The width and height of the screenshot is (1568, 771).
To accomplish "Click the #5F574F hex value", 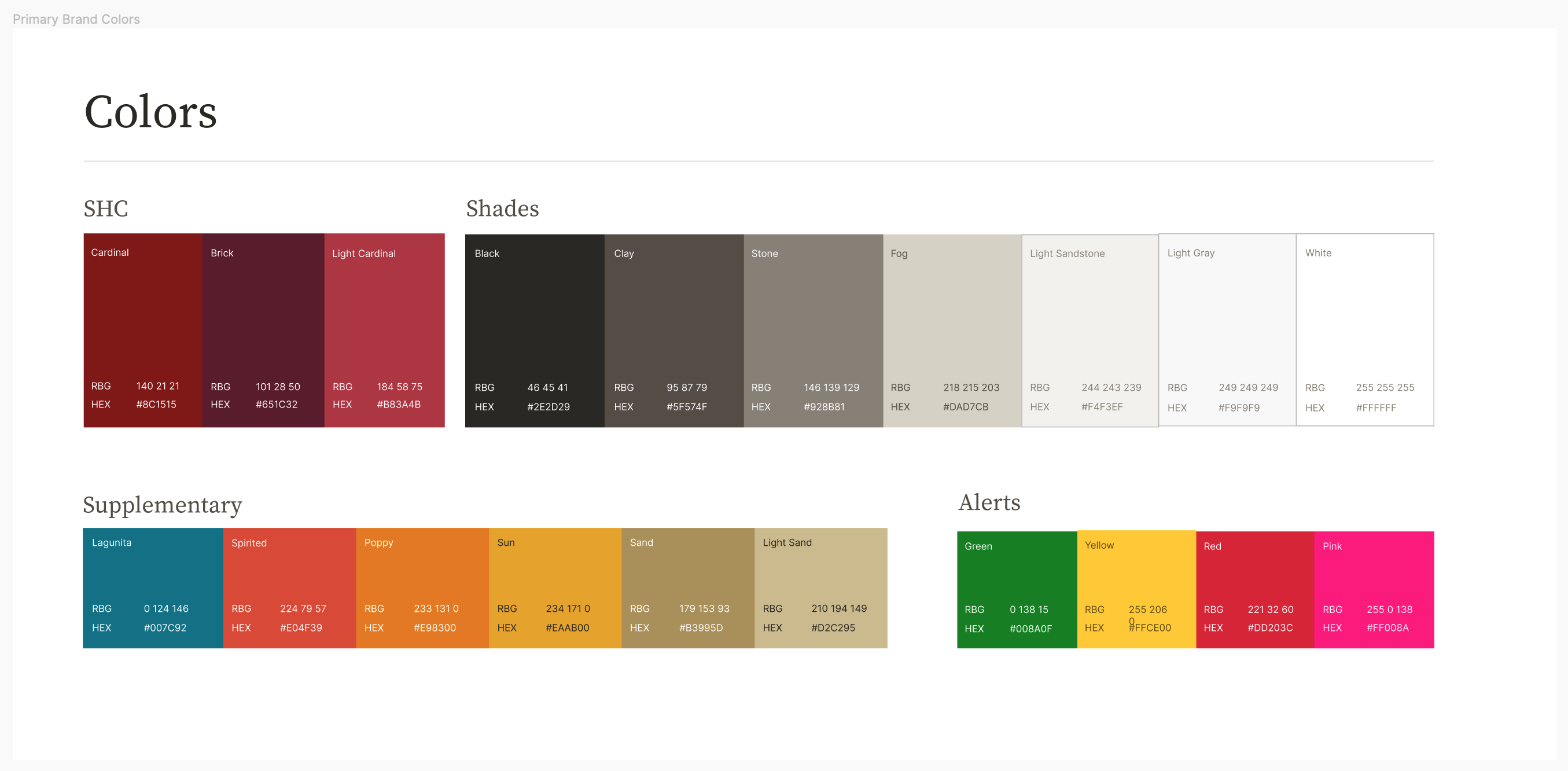I will pos(687,407).
